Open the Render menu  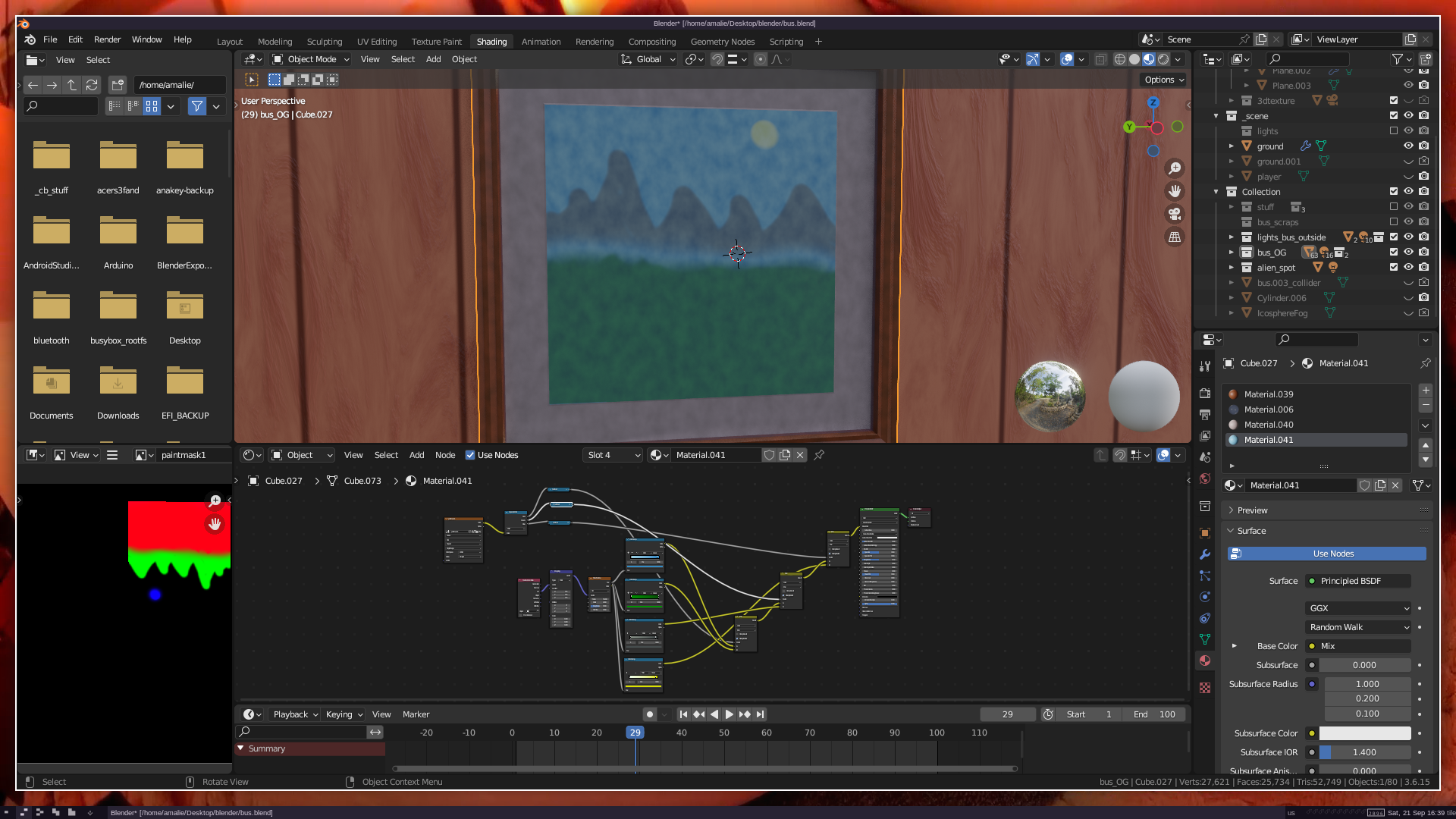107,39
